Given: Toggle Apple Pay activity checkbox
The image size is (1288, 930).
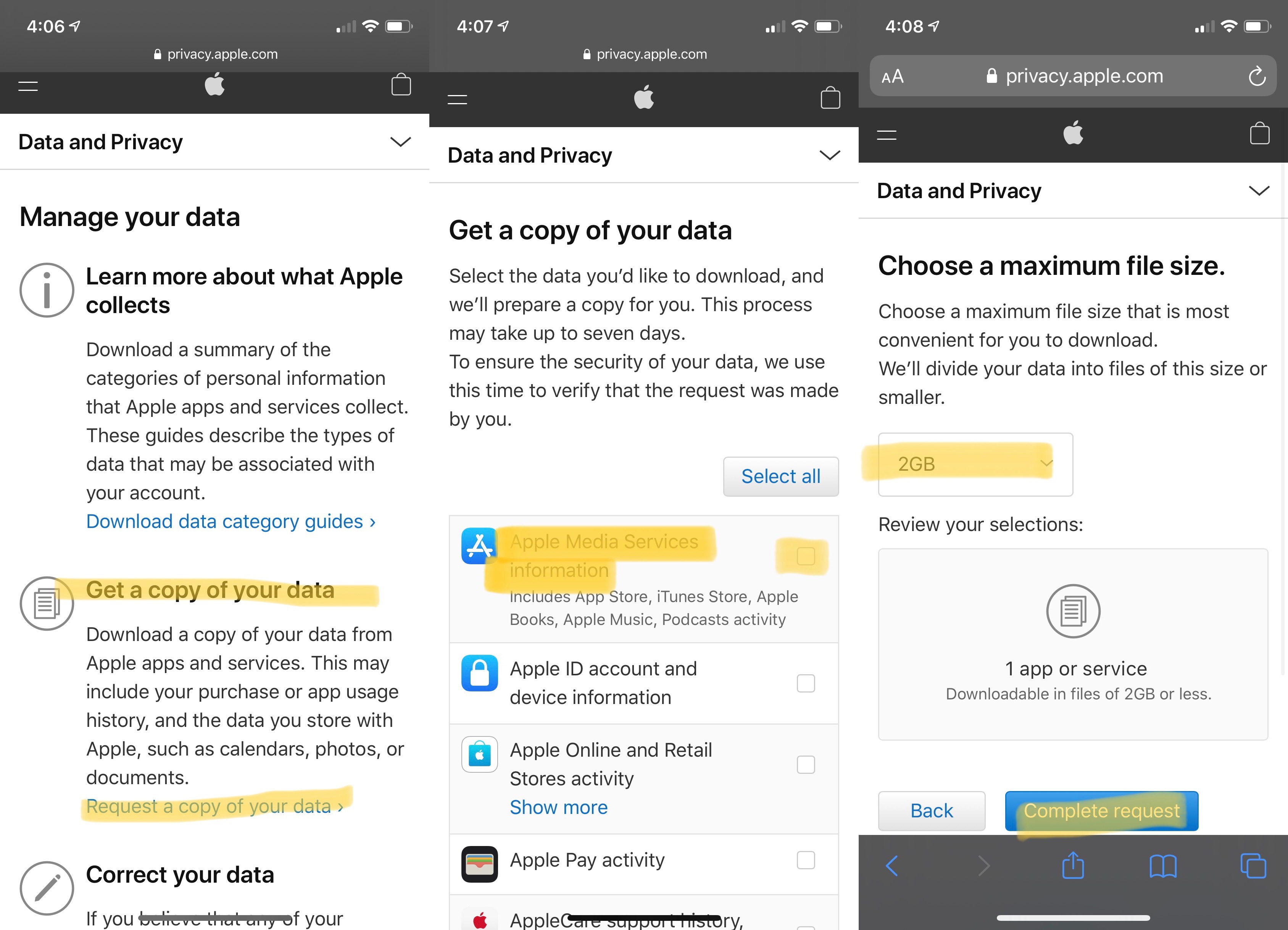Looking at the screenshot, I should pyautogui.click(x=806, y=861).
